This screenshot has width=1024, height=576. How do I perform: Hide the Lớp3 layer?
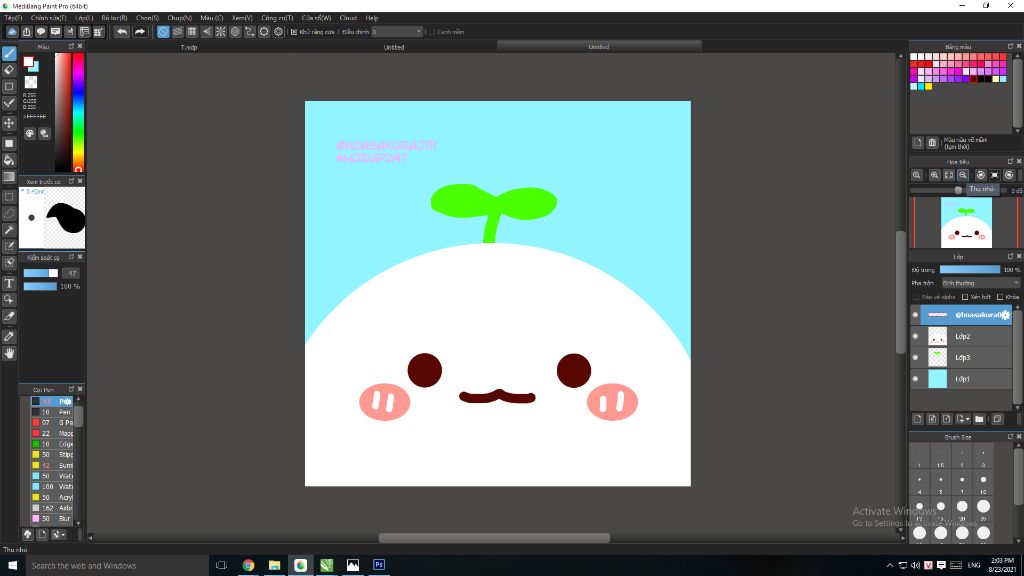pyautogui.click(x=916, y=357)
